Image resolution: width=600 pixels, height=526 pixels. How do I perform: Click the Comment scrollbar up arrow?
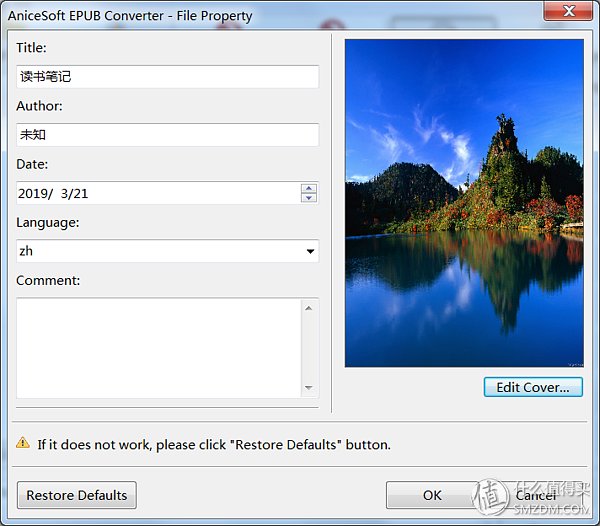pyautogui.click(x=309, y=308)
